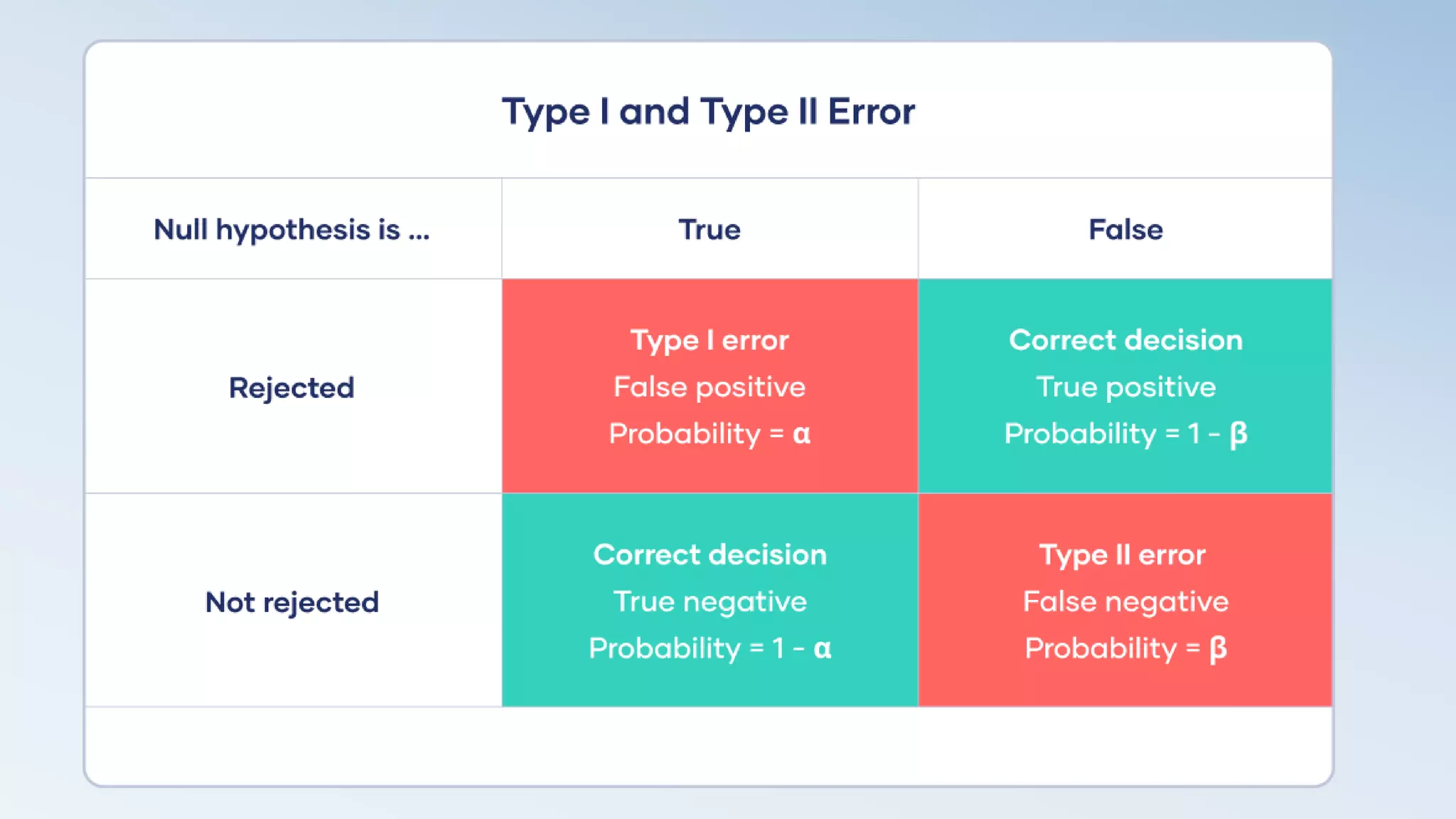Click "Correct decision" above "True negative"
This screenshot has width=1456, height=819.
pyautogui.click(x=710, y=555)
